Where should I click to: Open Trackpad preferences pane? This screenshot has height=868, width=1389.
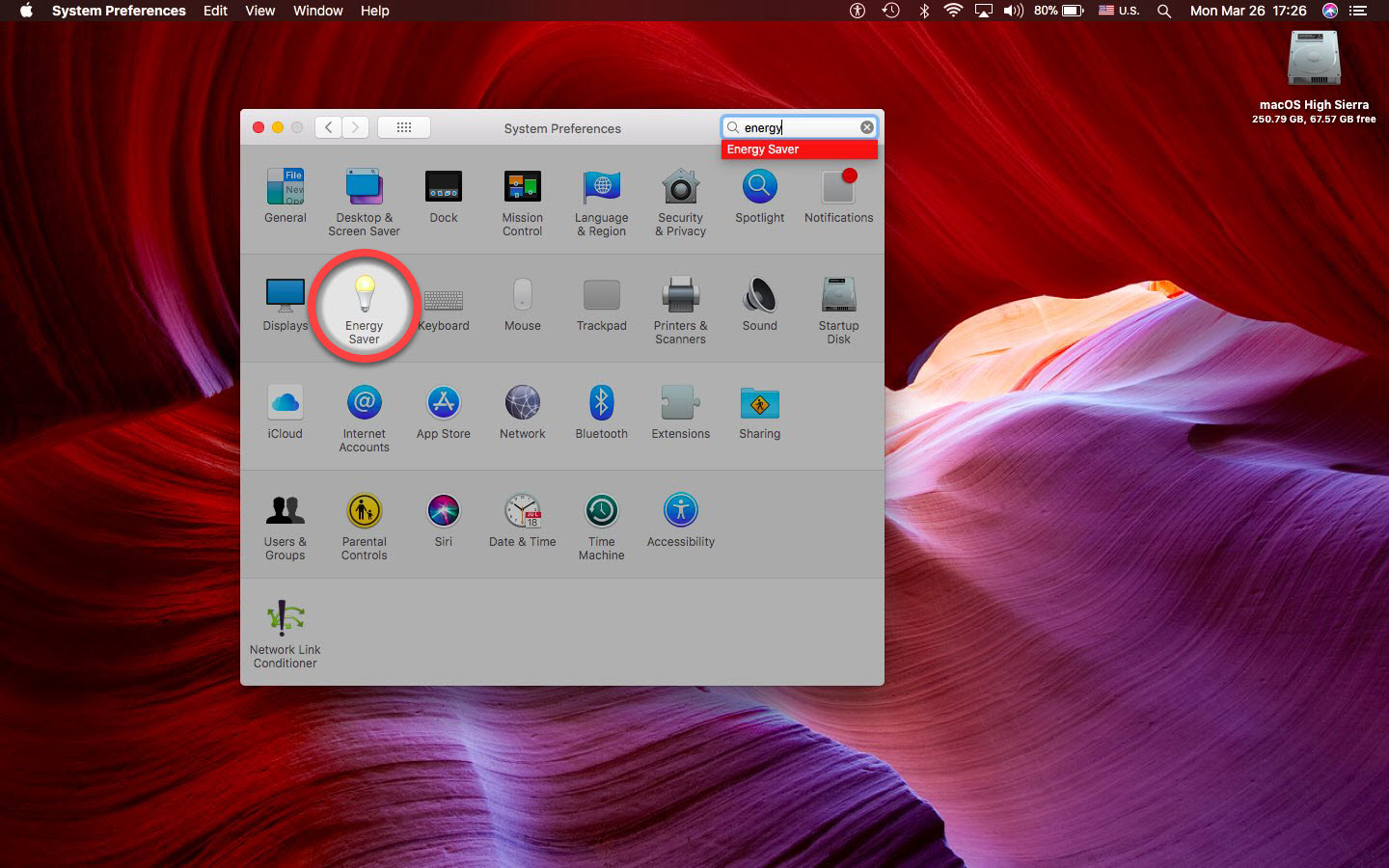601,304
